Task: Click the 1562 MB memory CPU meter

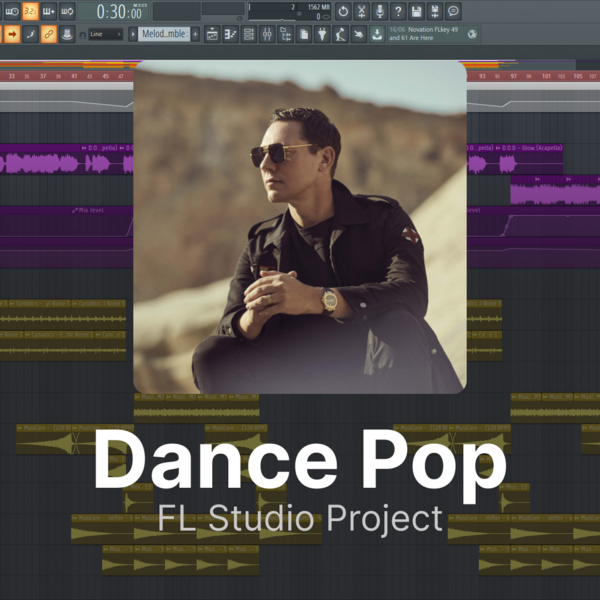Action: coord(290,11)
